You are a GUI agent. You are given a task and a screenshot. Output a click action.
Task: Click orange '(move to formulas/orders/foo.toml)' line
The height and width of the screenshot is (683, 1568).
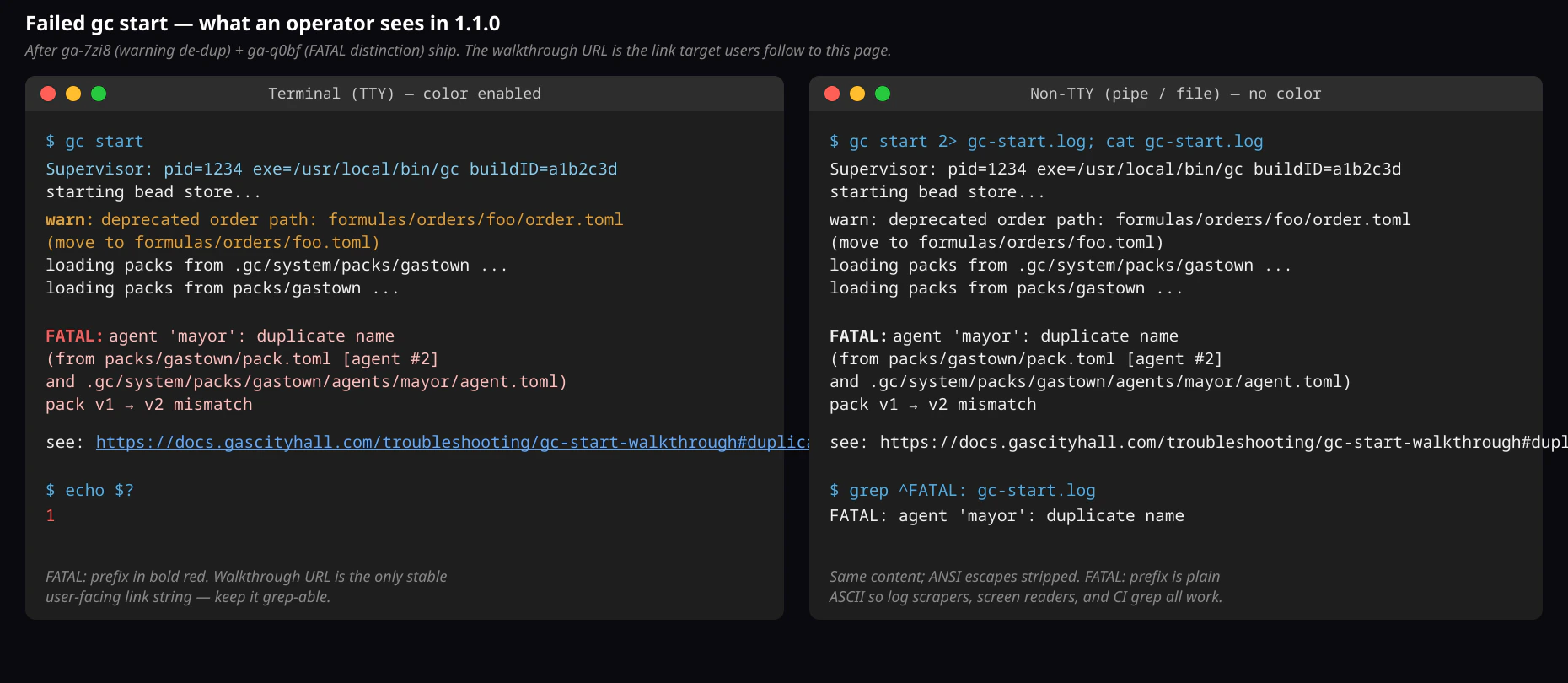(212, 243)
